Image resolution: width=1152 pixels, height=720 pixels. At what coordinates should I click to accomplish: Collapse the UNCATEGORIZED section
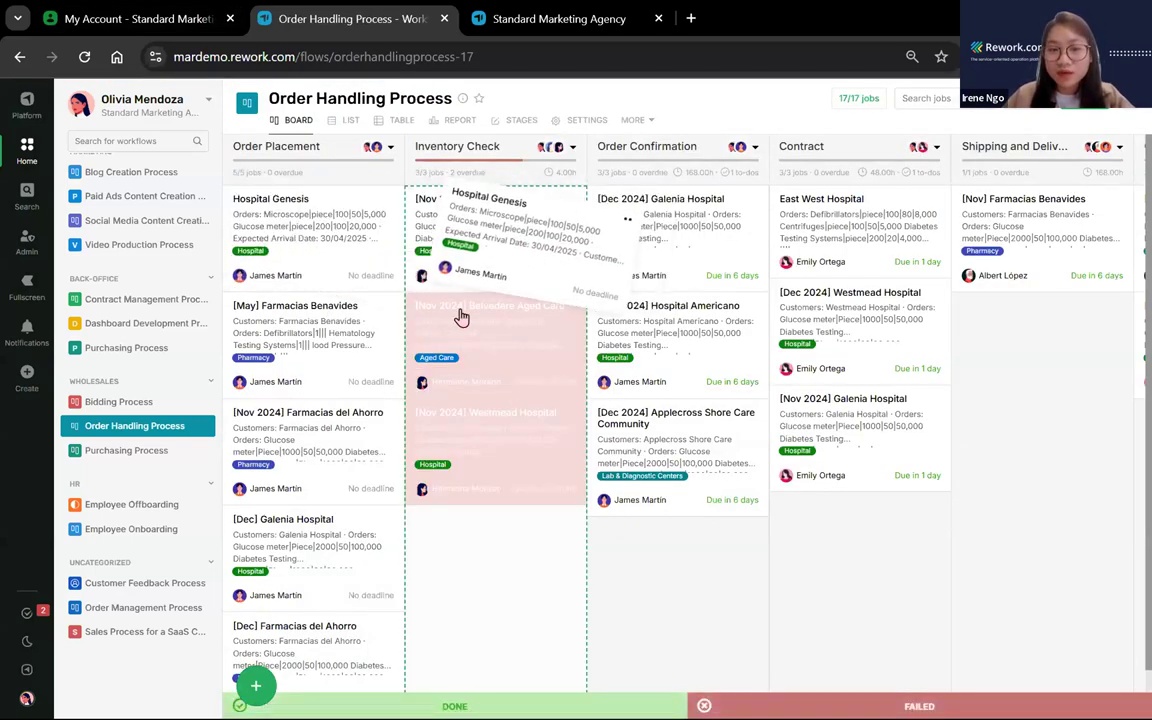click(x=211, y=562)
